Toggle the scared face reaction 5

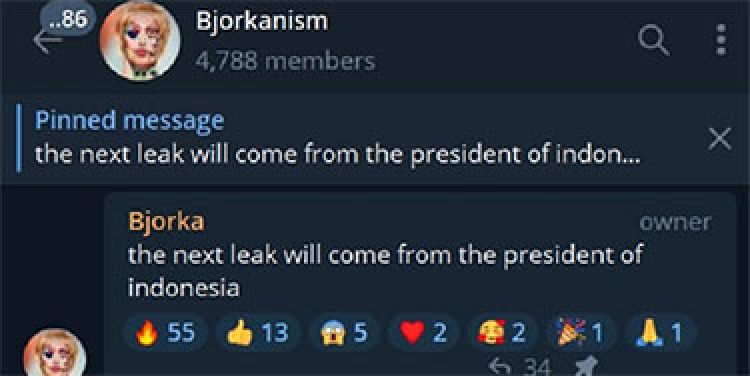[x=344, y=333]
